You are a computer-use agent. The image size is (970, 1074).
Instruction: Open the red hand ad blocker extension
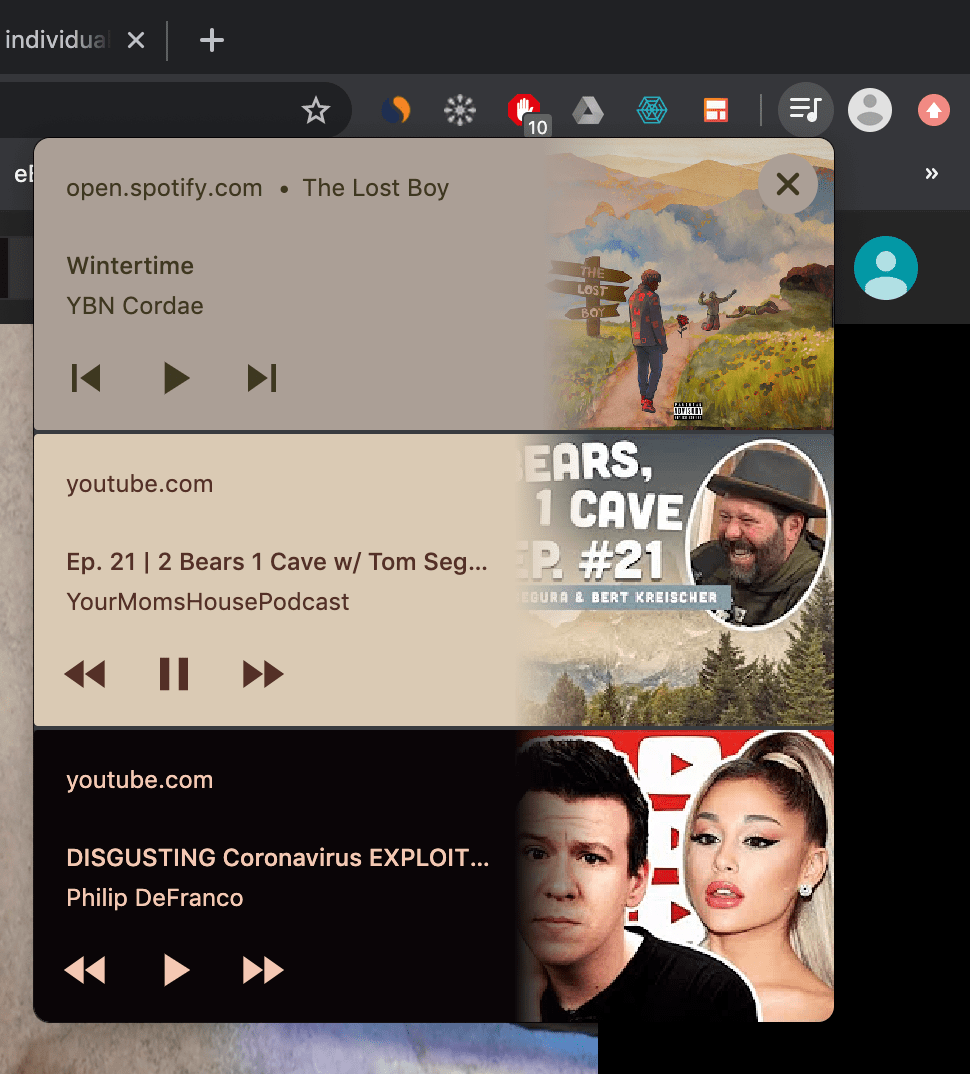[x=526, y=112]
